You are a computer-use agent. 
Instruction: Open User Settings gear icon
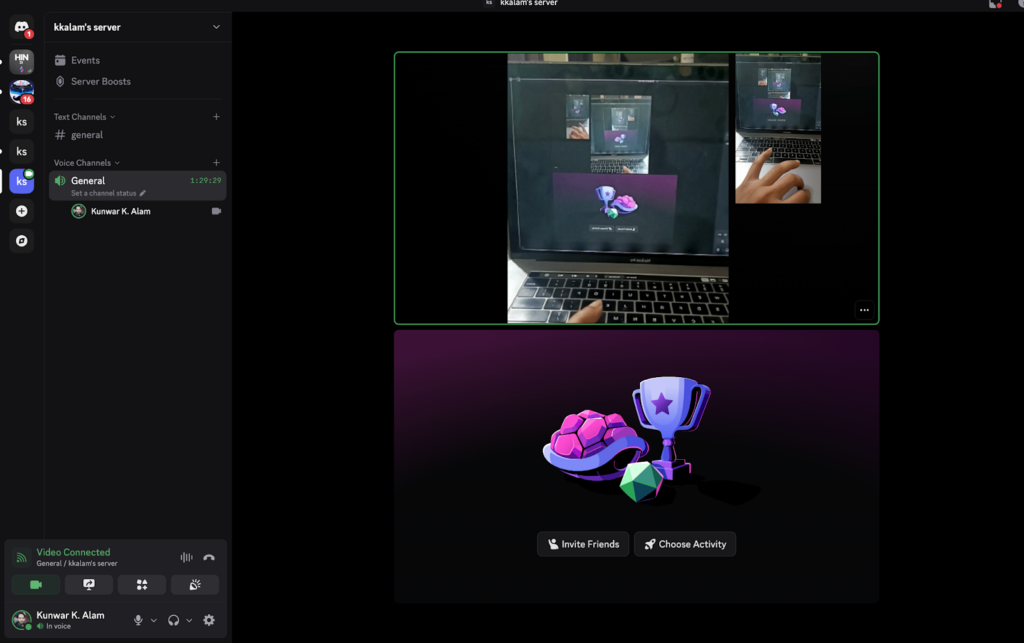(x=209, y=620)
